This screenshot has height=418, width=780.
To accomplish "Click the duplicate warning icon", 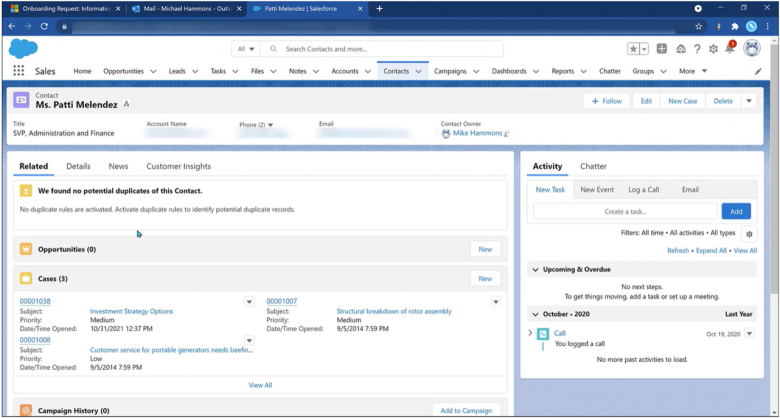I will 26,191.
